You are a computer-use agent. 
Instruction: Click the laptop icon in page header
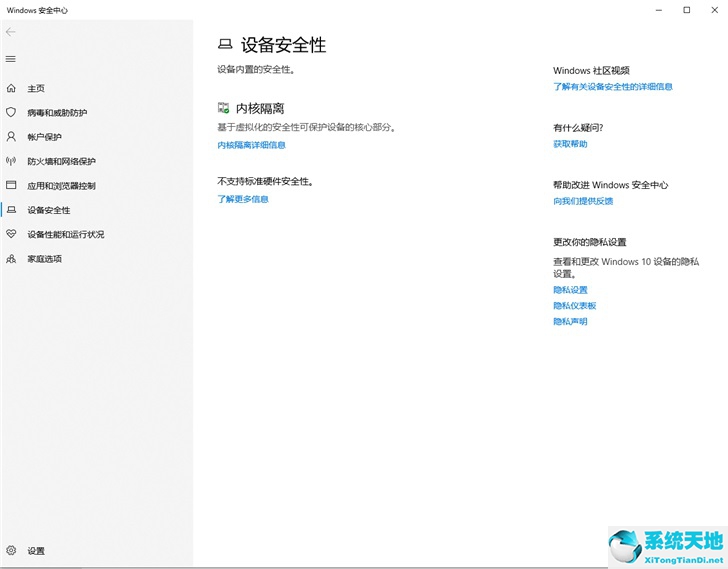[225, 45]
